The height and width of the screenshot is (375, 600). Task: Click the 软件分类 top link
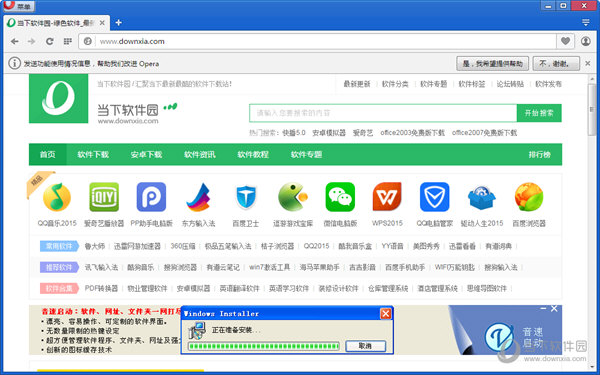tap(395, 84)
